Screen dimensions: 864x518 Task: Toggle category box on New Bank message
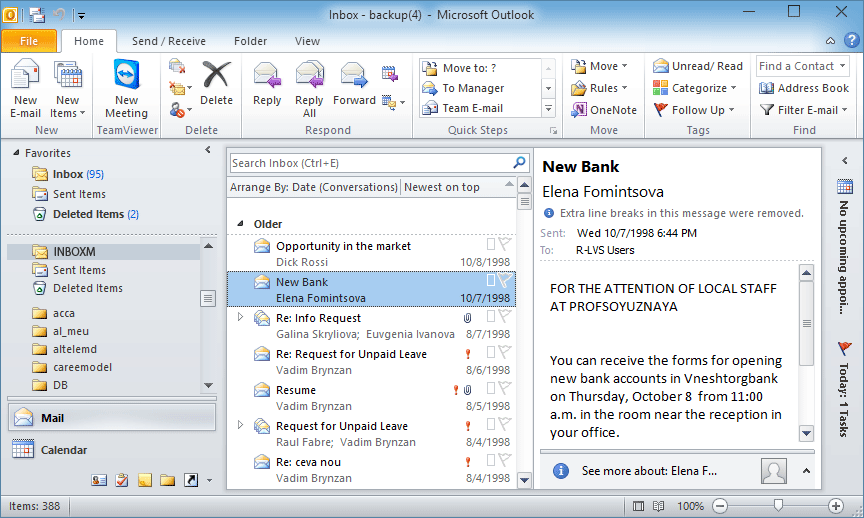(x=490, y=280)
